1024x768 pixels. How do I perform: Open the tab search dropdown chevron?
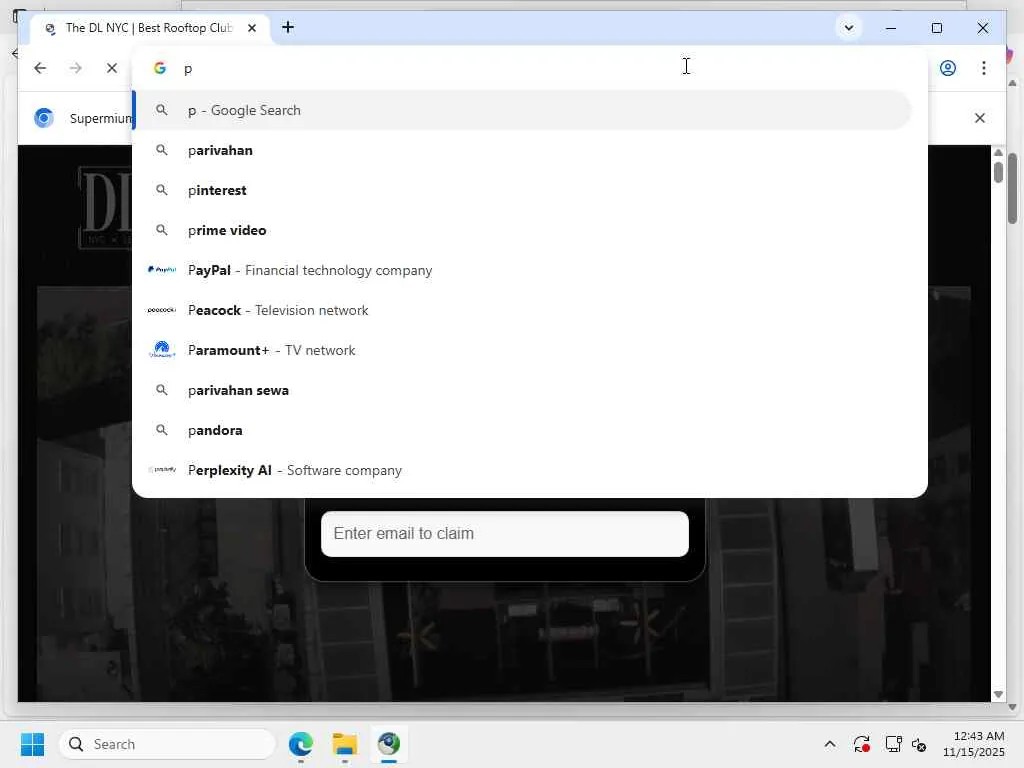pos(849,28)
